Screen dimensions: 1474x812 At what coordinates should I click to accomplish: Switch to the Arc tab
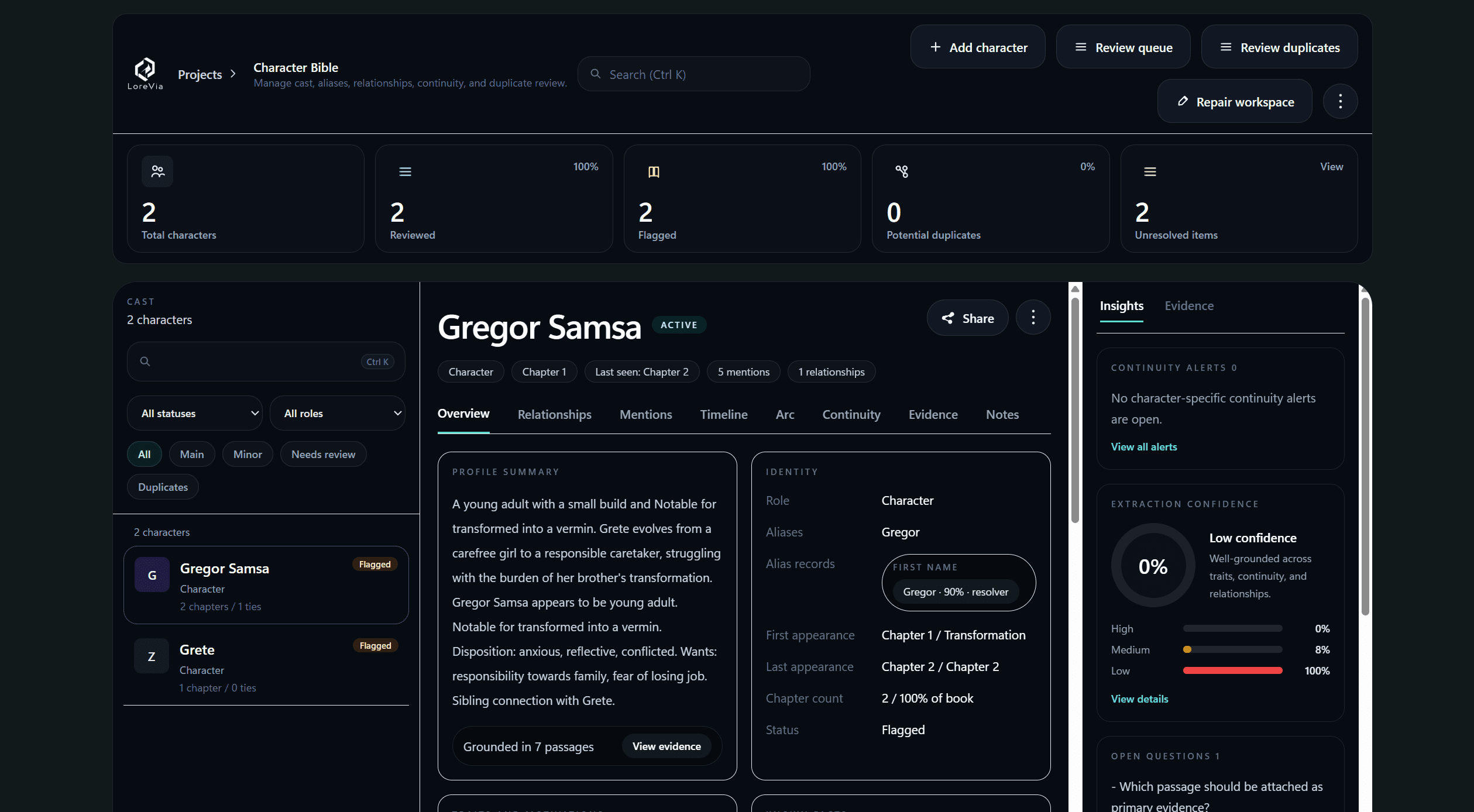pos(785,414)
